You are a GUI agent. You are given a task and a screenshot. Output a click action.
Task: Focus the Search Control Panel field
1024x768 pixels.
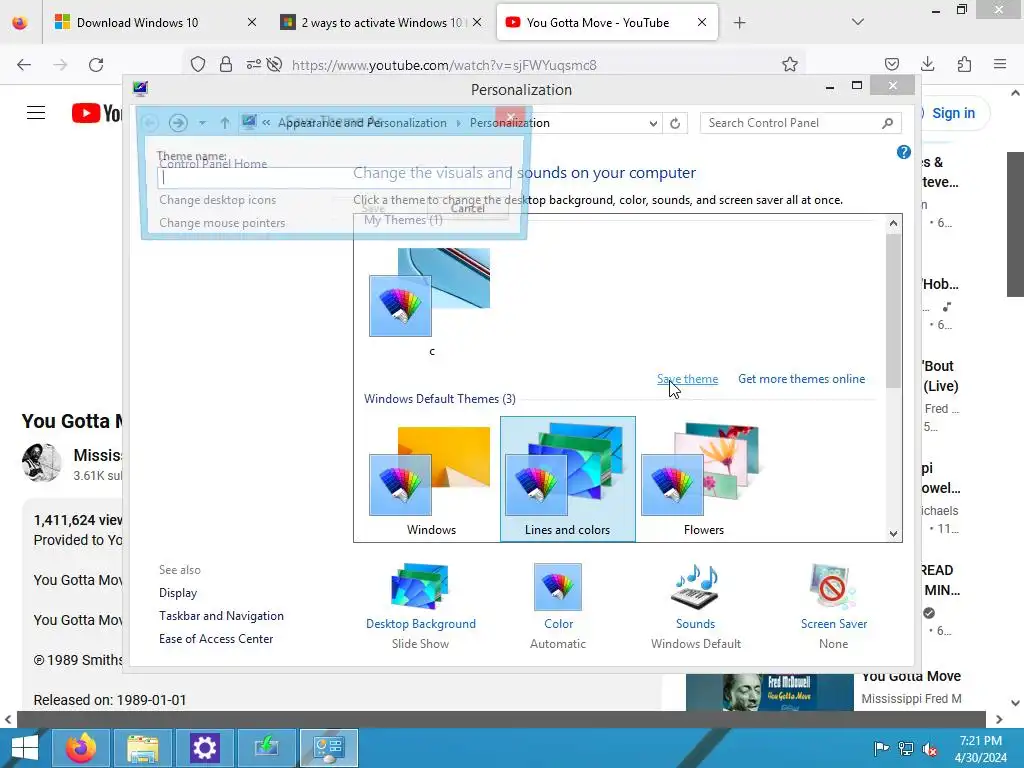pos(791,123)
